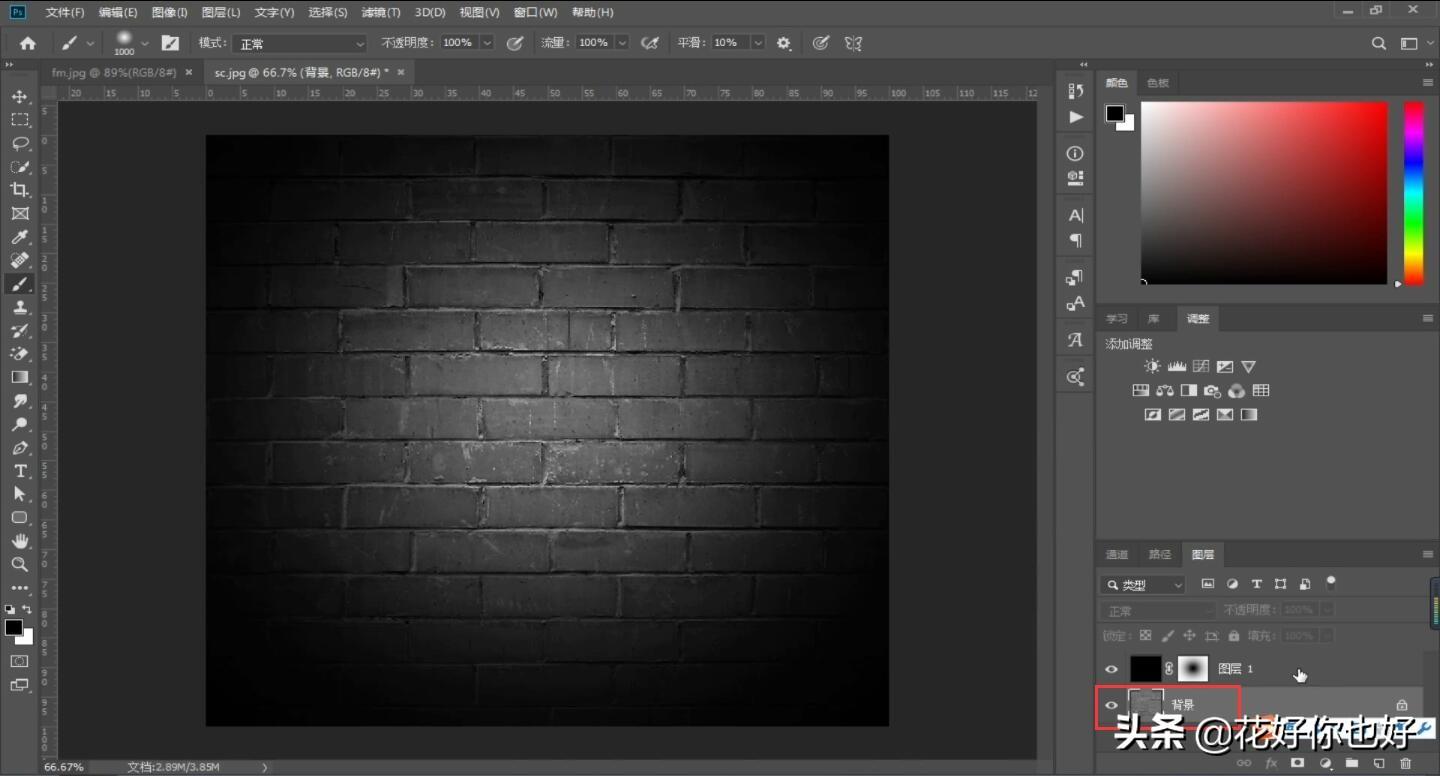Switch to the 通道 channels tab
Viewport: 1440px width, 776px height.
tap(1116, 554)
